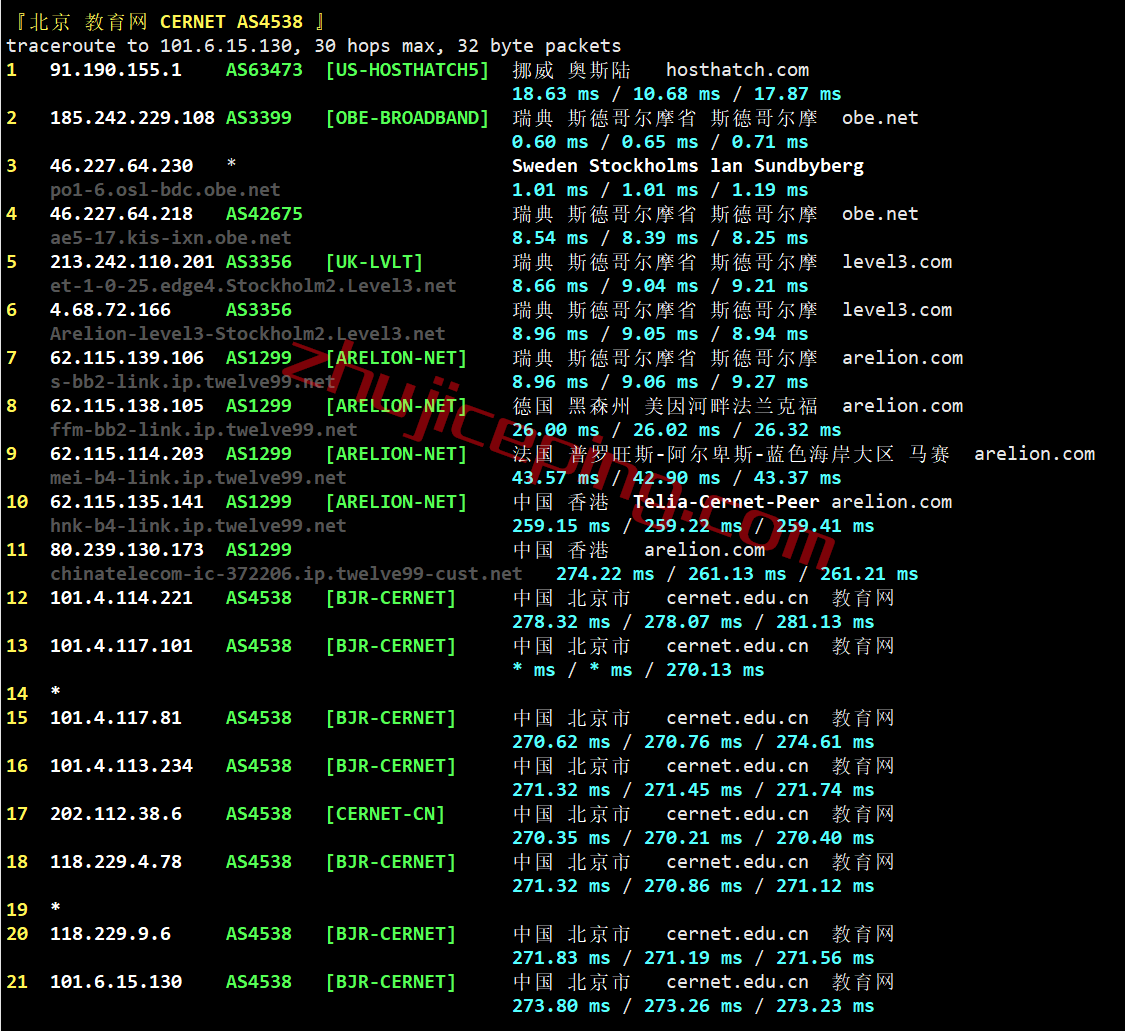Click hostname chinatelecom-ic-372206.ip.twelve99-cust.net
The image size is (1125, 1031).
[x=286, y=575]
